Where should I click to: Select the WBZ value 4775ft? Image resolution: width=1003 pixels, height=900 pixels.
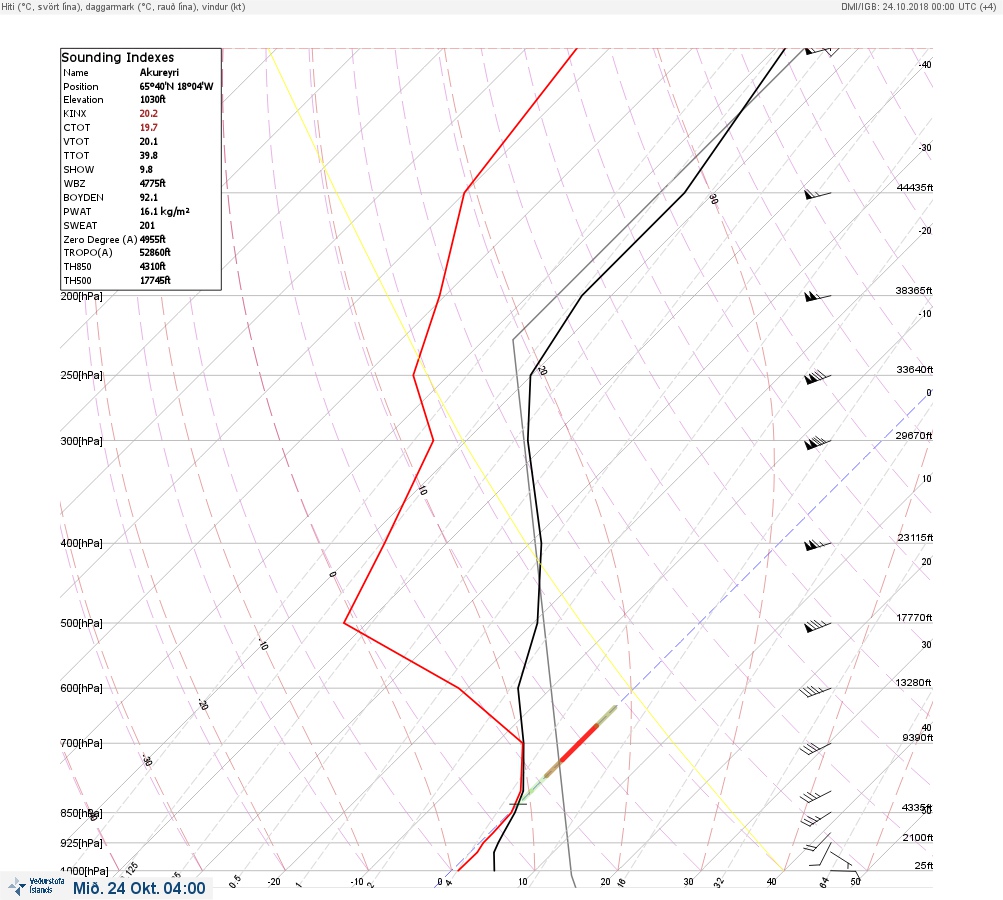(x=153, y=183)
